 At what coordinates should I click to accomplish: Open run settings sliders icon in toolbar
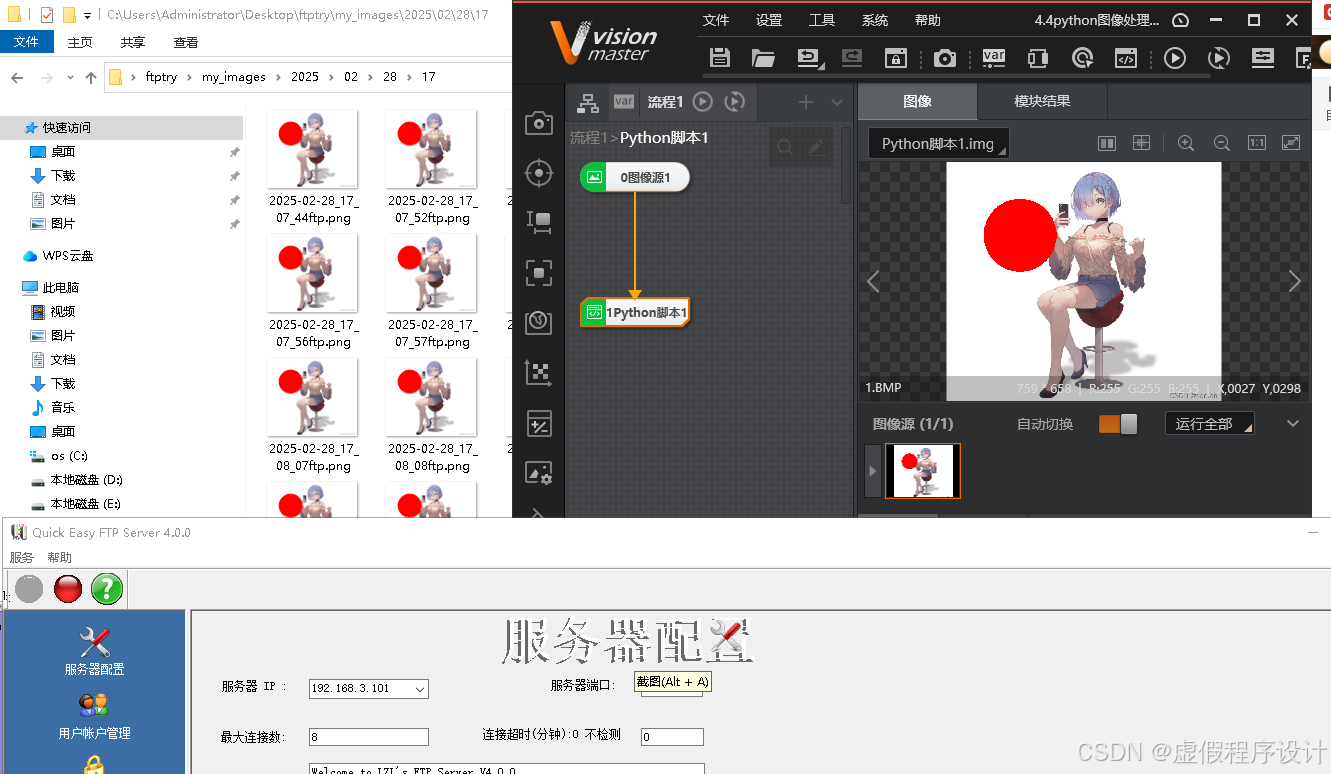click(x=1263, y=58)
